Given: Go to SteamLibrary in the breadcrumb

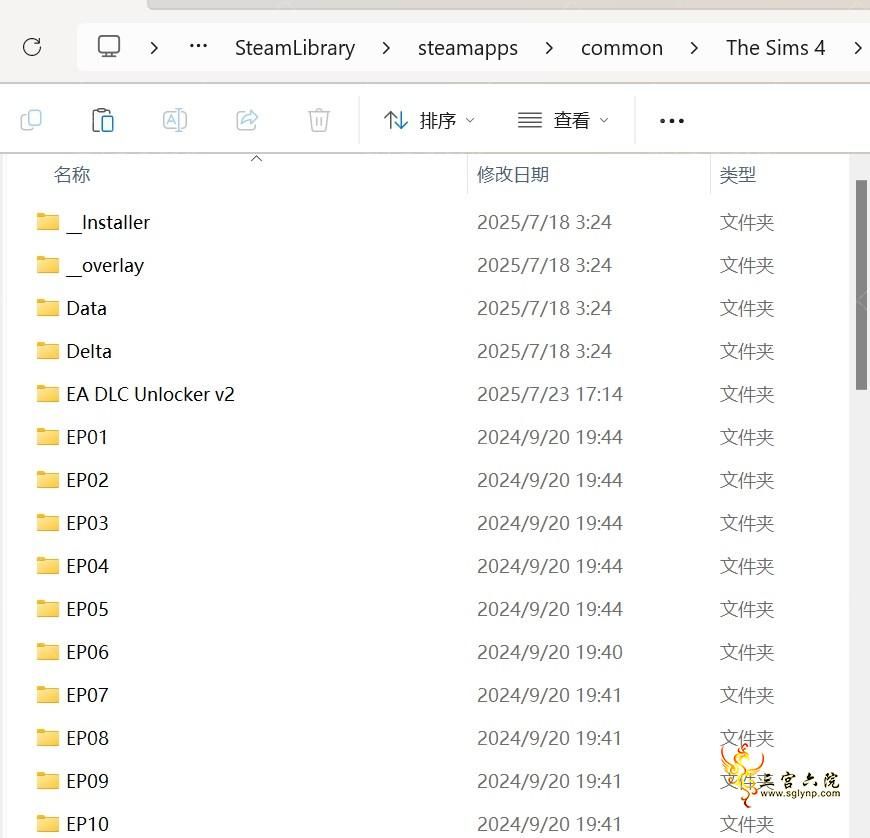Looking at the screenshot, I should tap(295, 48).
